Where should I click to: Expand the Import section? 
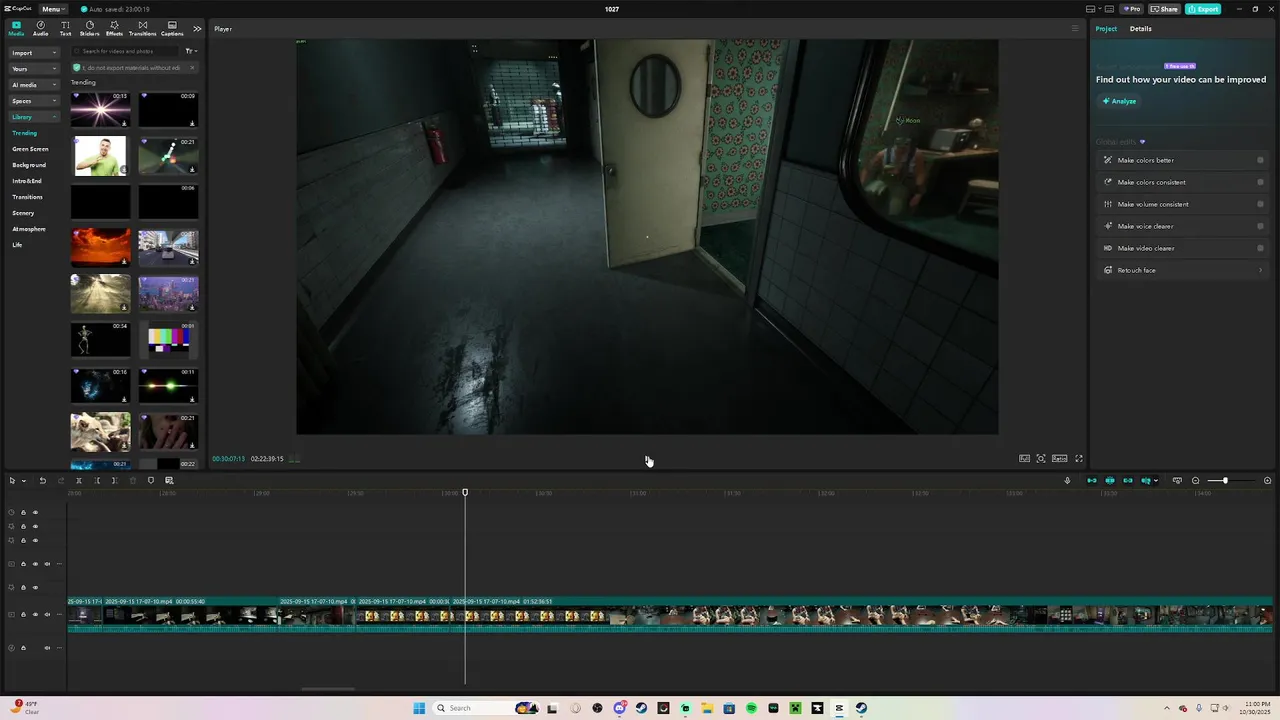(x=34, y=53)
